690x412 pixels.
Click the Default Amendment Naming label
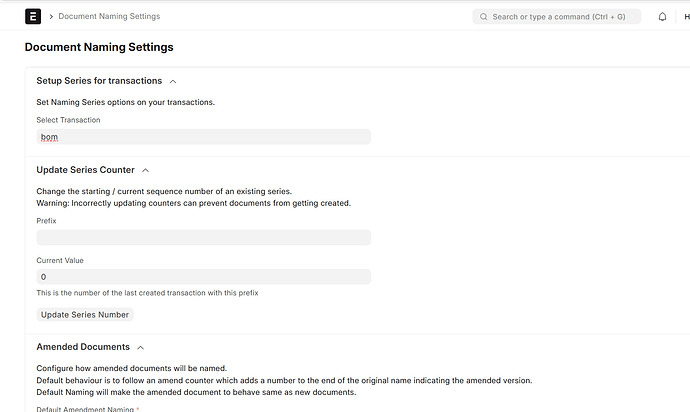click(85, 409)
